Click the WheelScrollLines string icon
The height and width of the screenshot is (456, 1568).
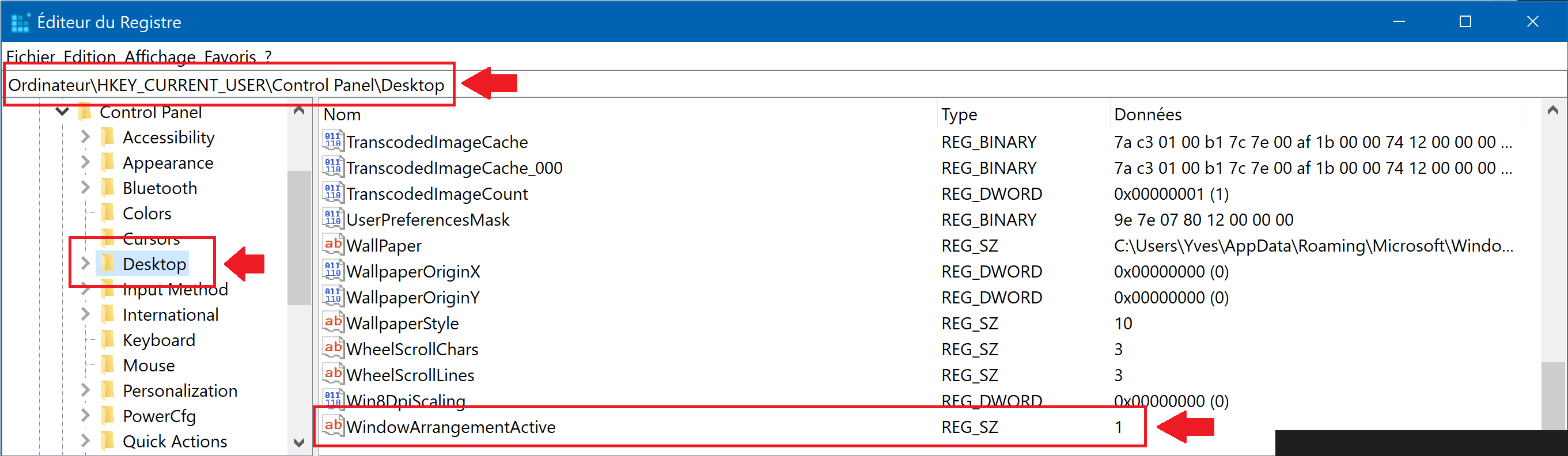333,373
